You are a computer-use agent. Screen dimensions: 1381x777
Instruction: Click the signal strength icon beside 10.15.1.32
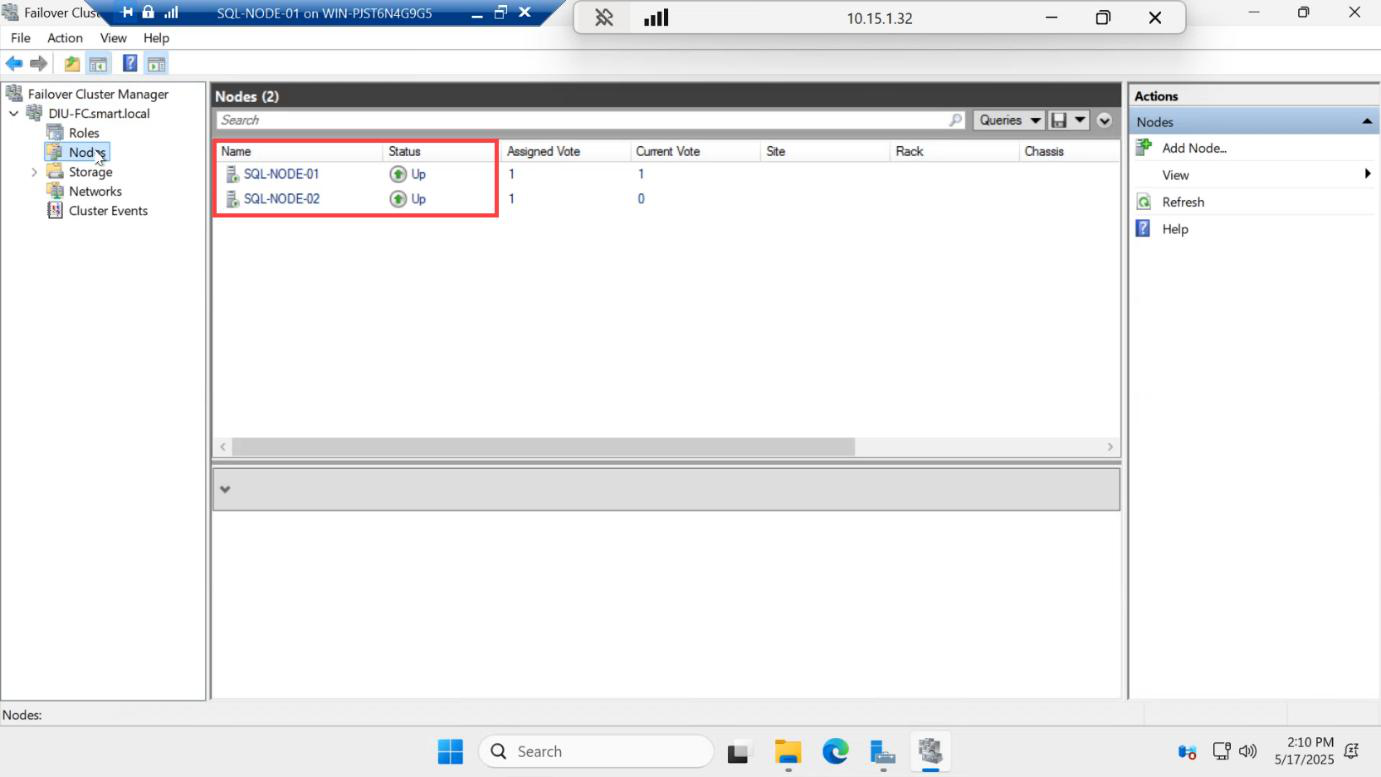656,18
